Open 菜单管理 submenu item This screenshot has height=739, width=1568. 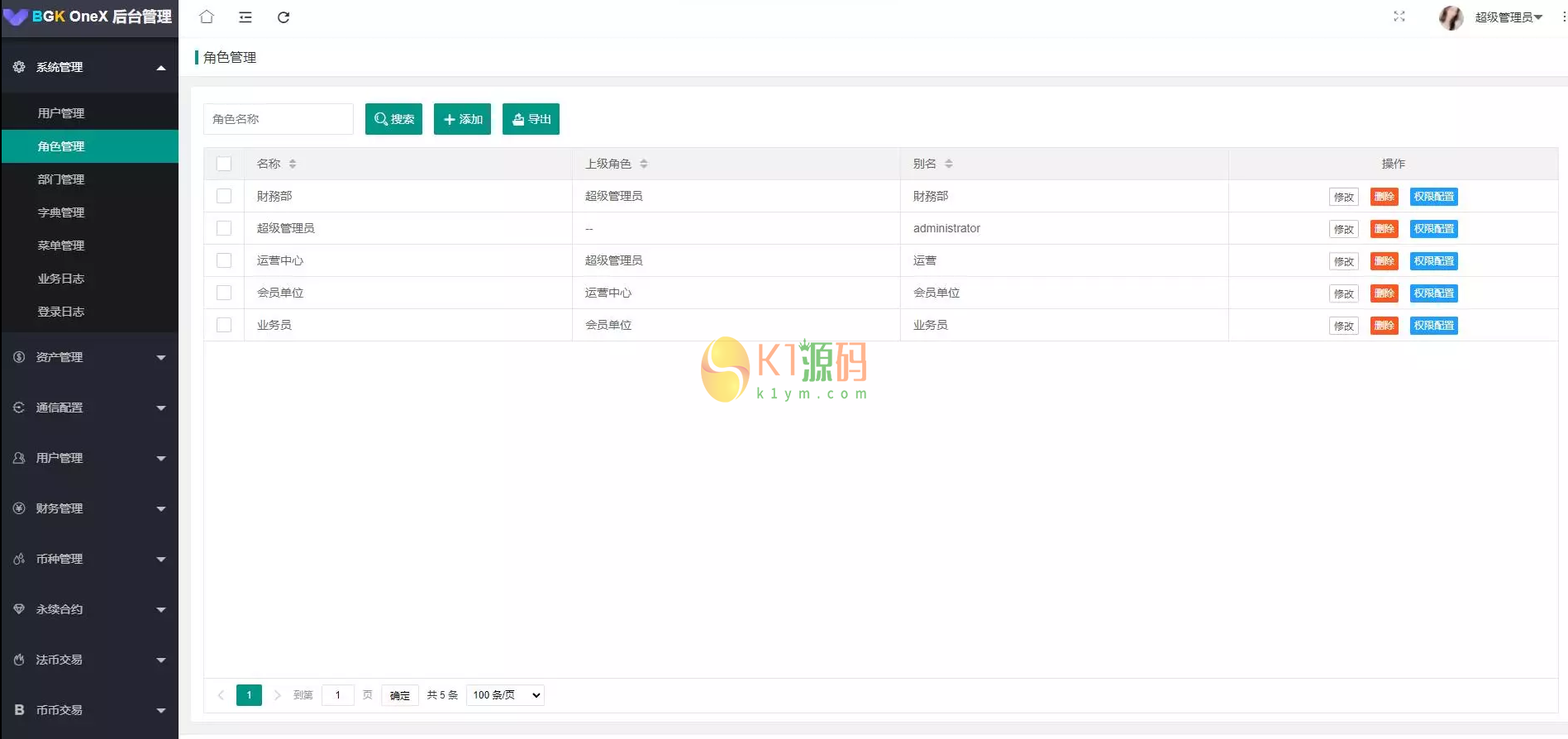click(x=89, y=246)
